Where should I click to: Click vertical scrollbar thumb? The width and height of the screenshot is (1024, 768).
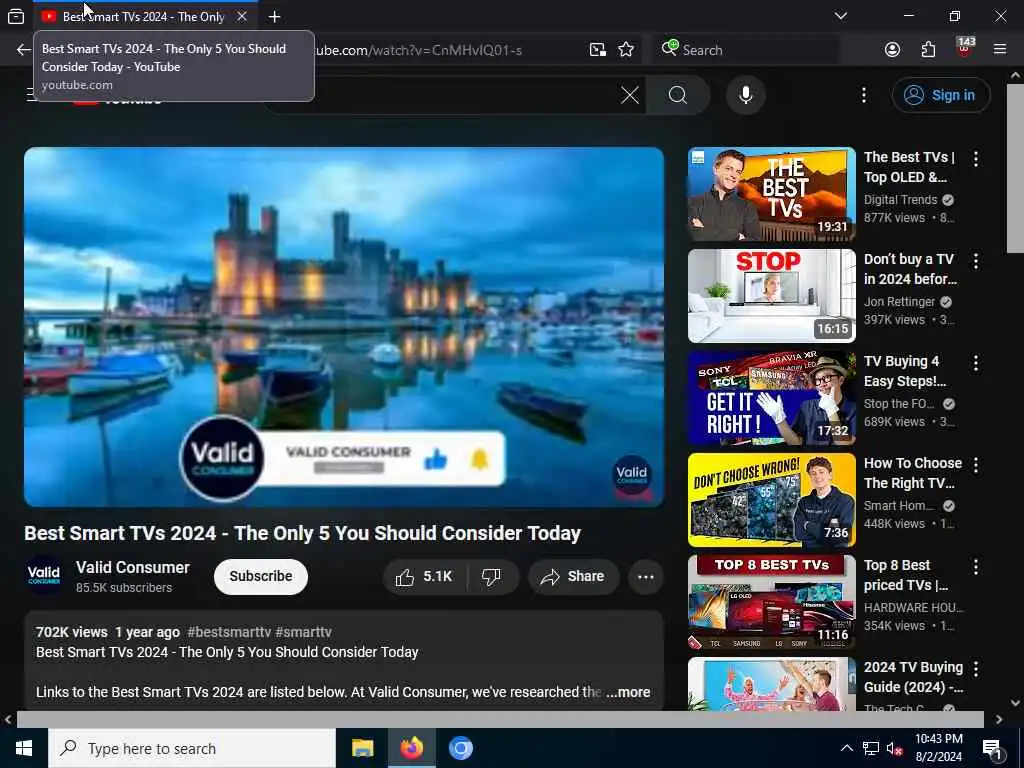coord(1015,168)
